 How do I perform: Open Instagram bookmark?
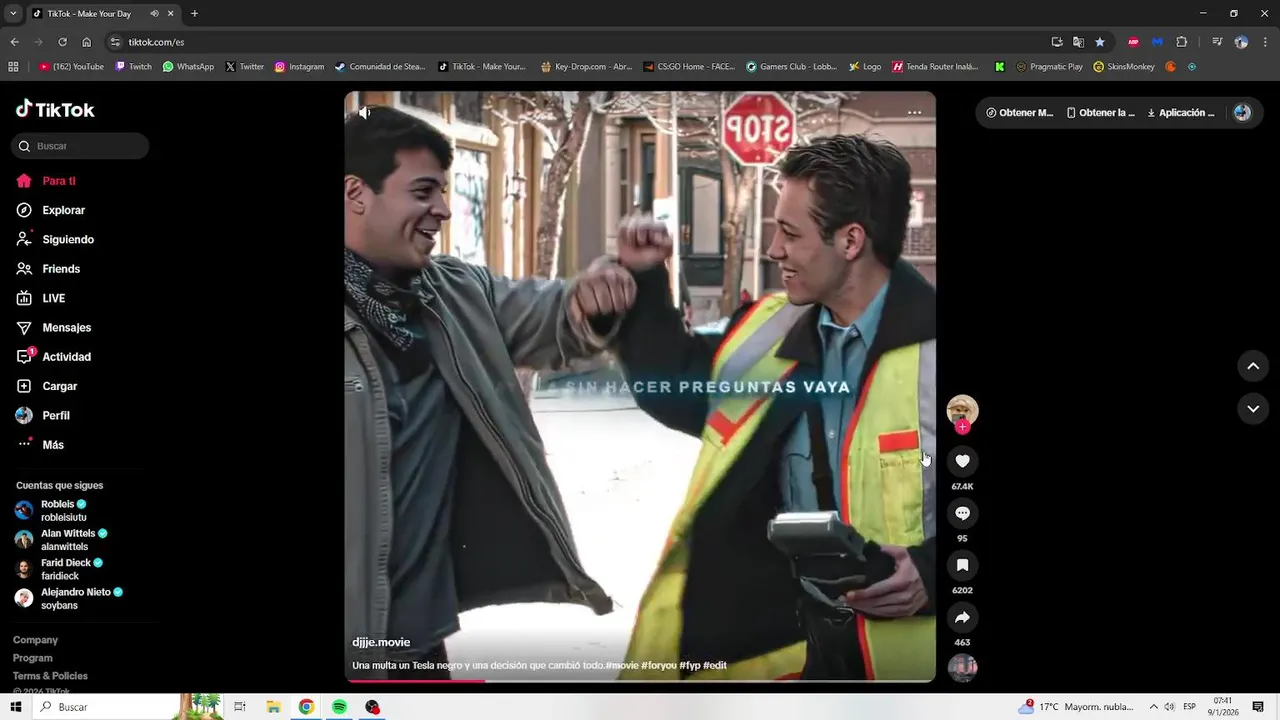click(299, 67)
